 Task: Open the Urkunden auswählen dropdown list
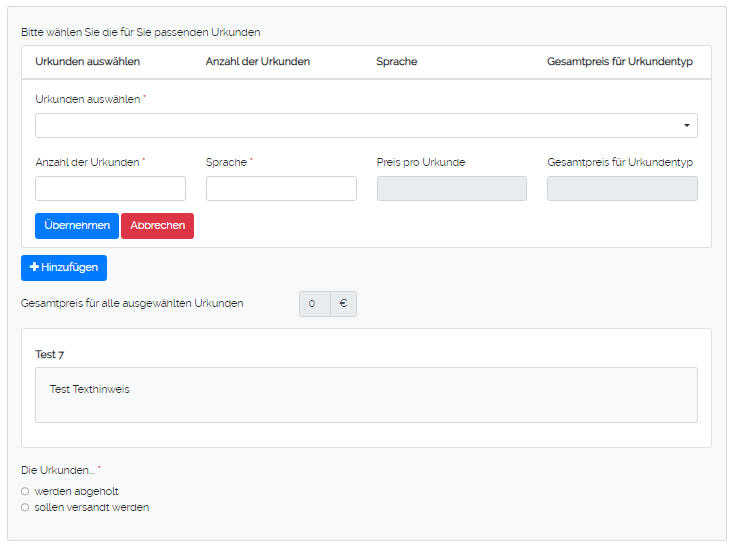(x=366, y=125)
